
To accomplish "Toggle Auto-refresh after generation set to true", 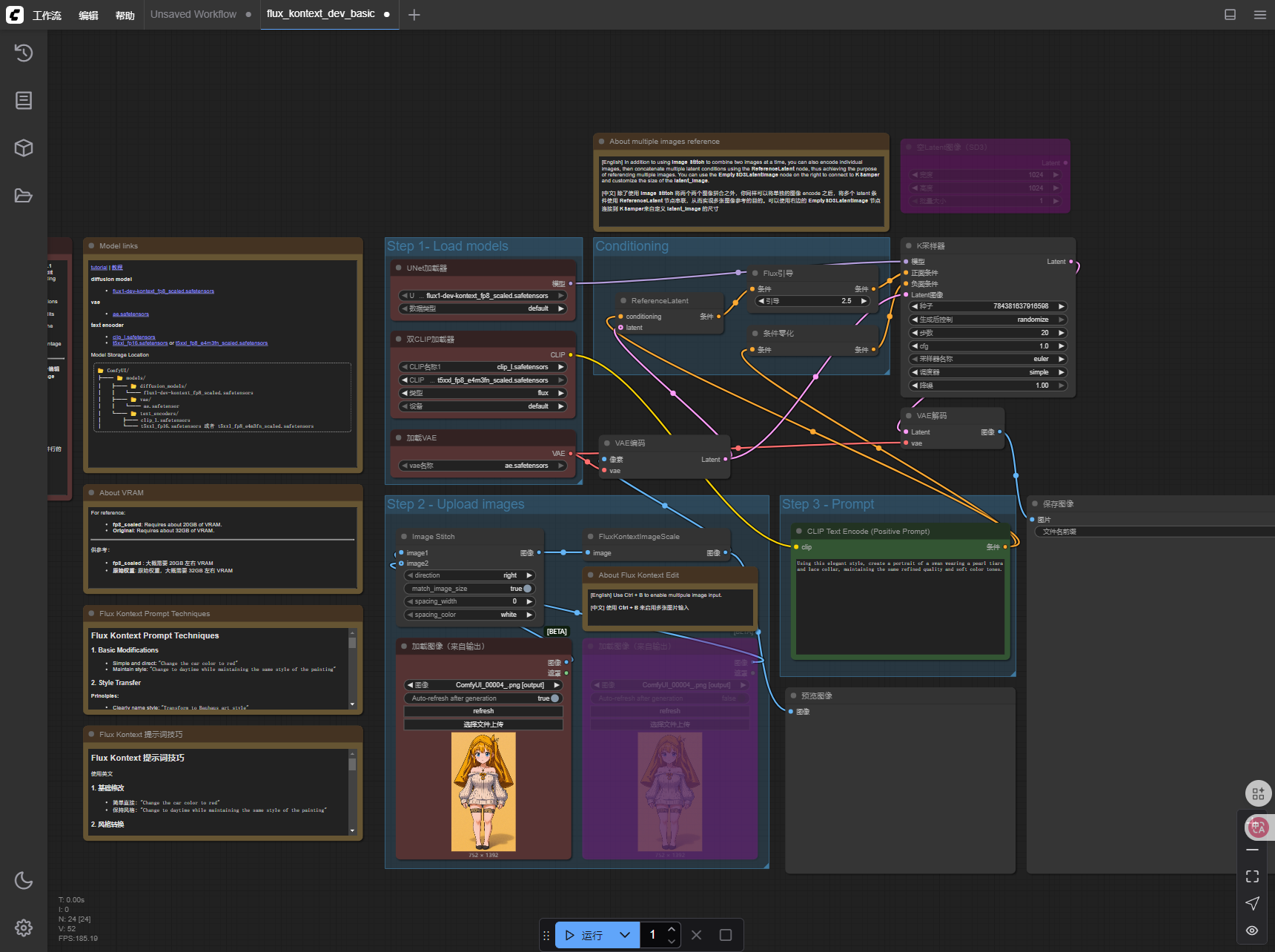I will [x=483, y=698].
